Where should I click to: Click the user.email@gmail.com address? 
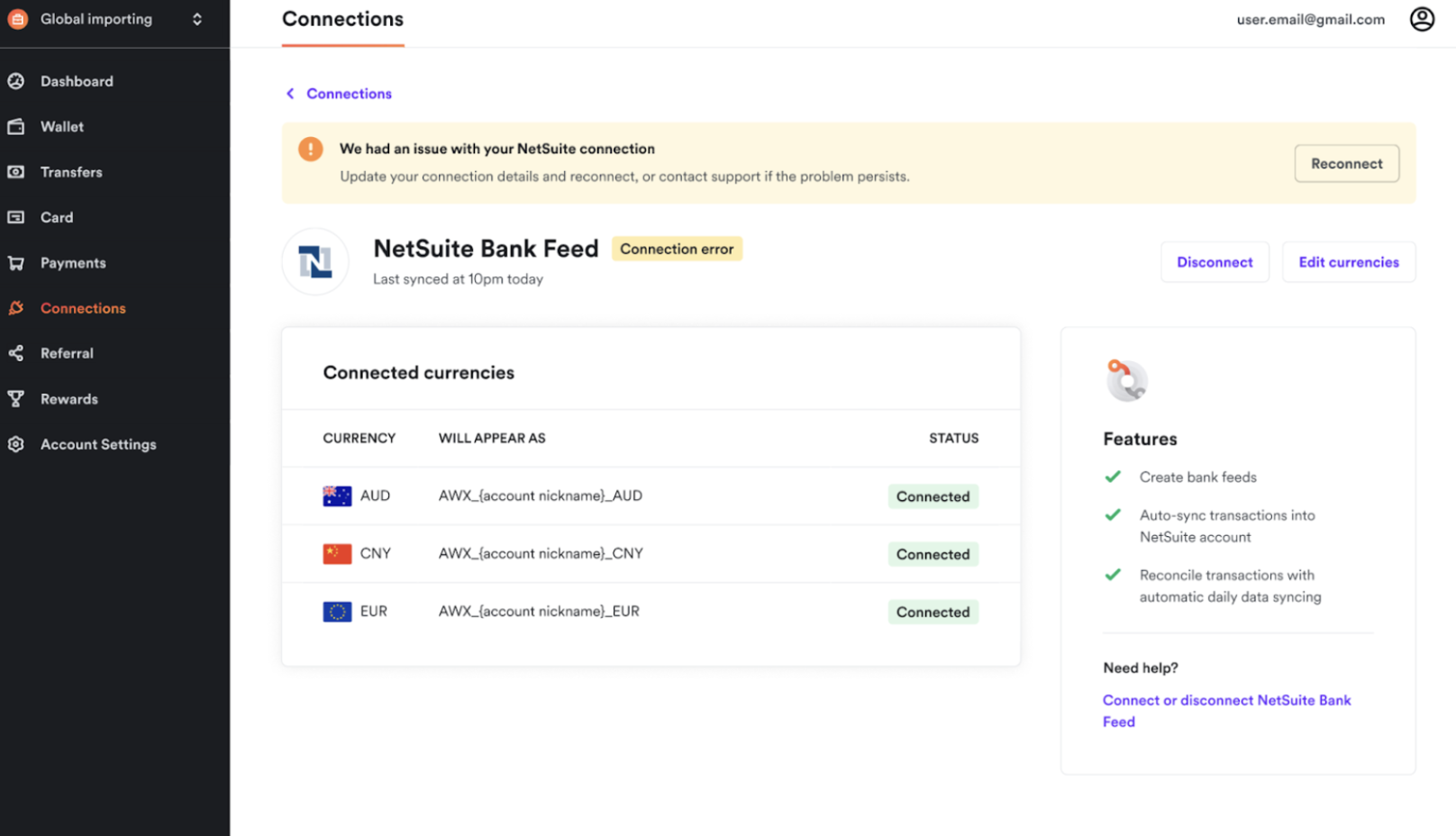[1310, 20]
